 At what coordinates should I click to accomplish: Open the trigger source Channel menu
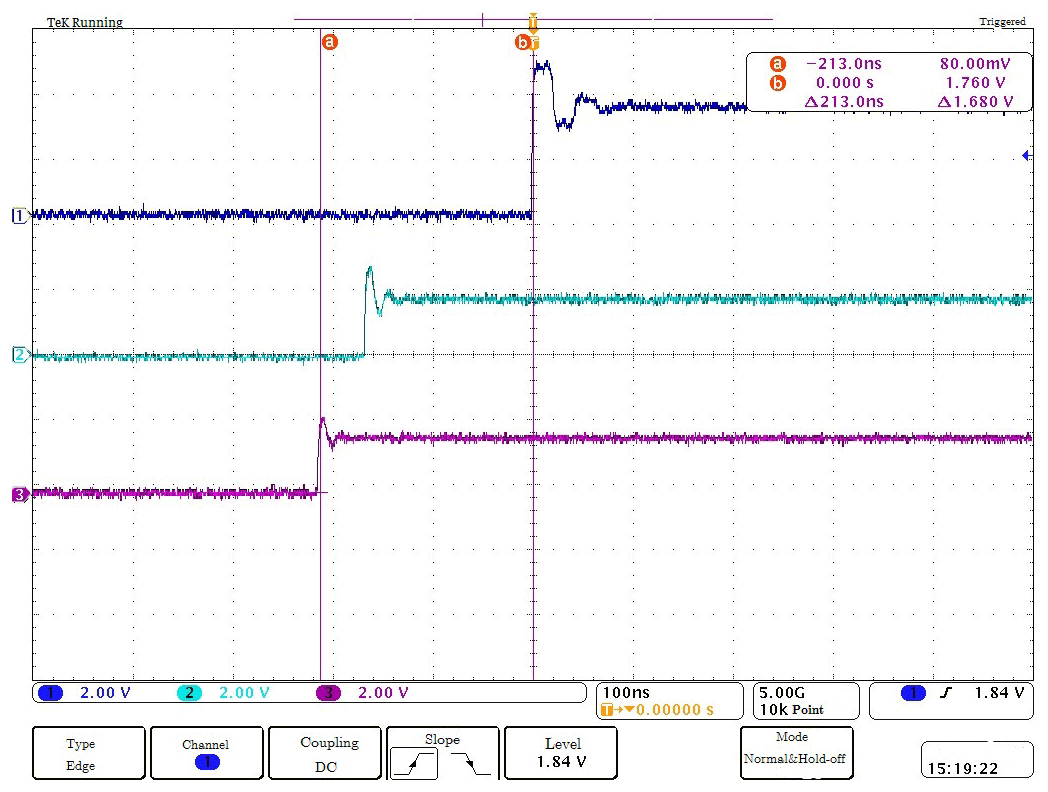(206, 755)
